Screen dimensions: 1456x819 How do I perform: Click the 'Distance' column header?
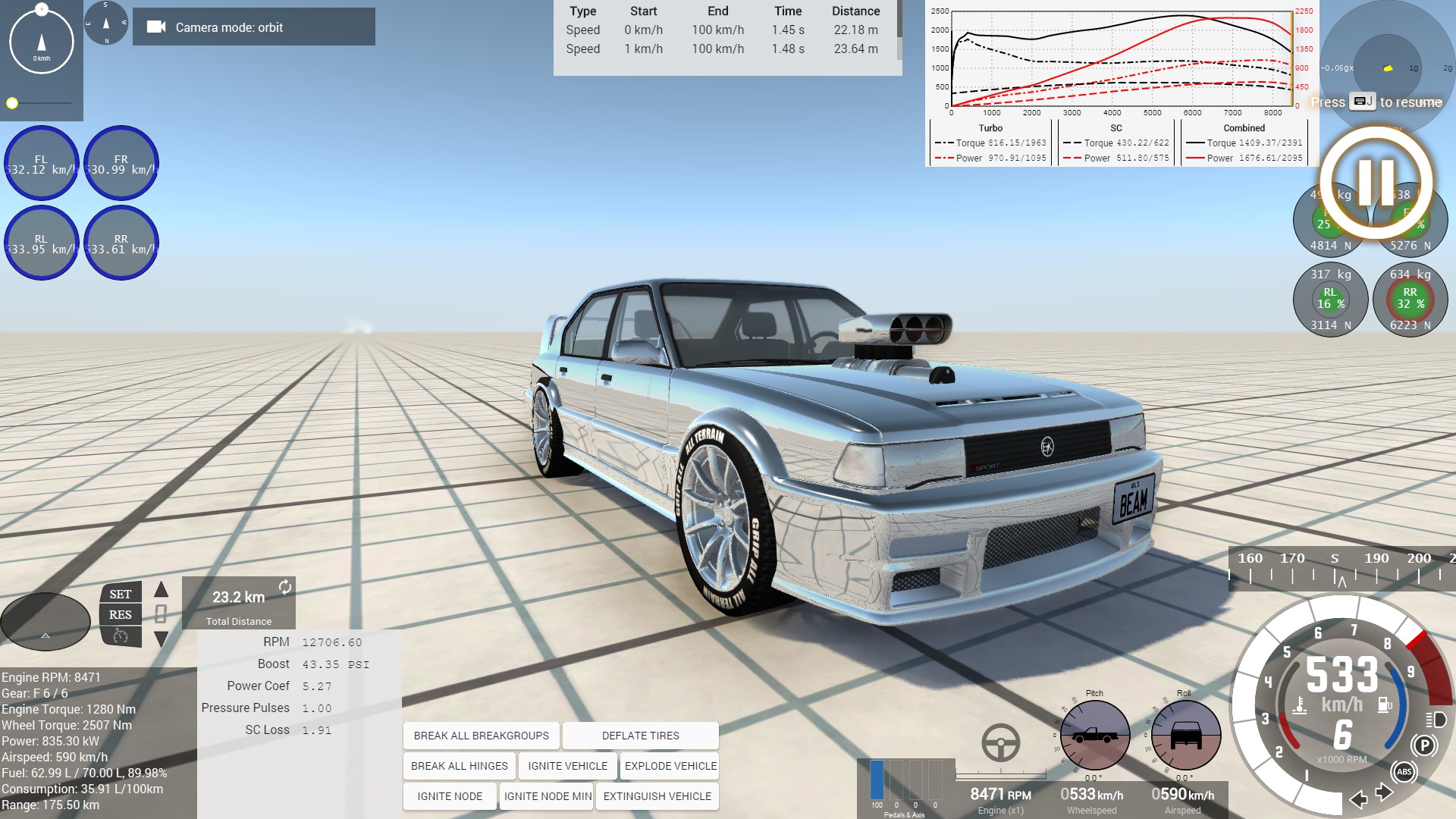(855, 11)
